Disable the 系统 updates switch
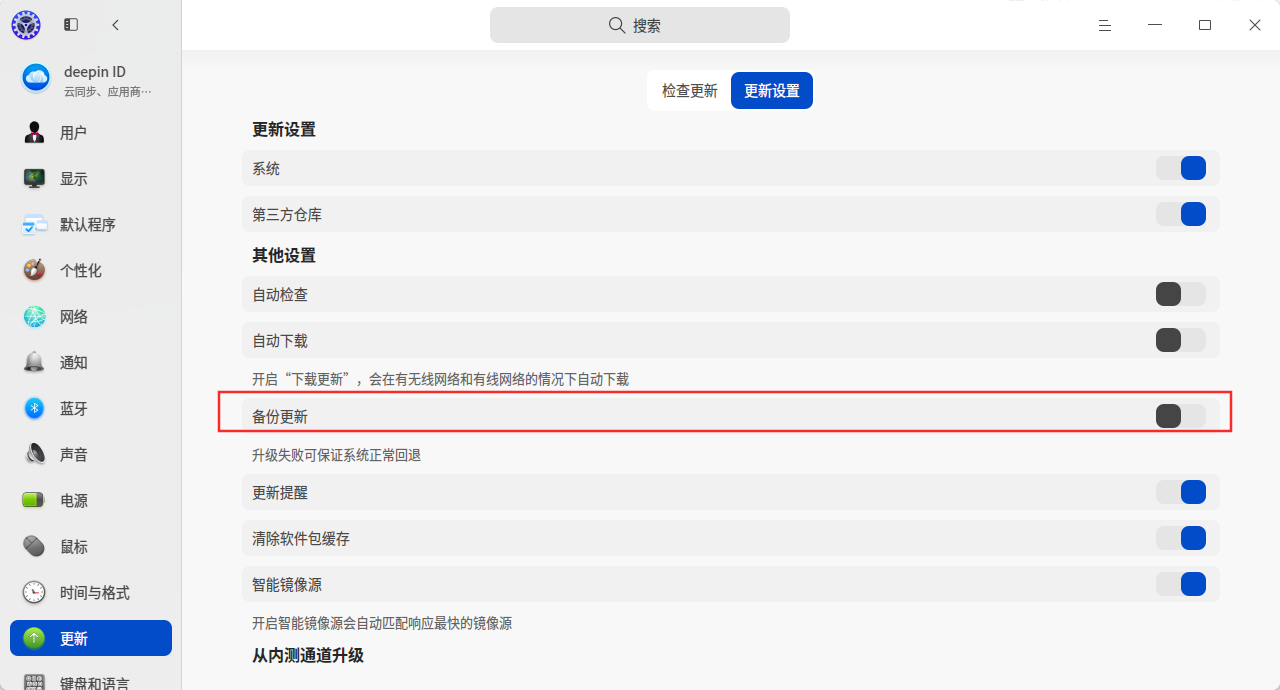The image size is (1280, 690). pos(1181,168)
